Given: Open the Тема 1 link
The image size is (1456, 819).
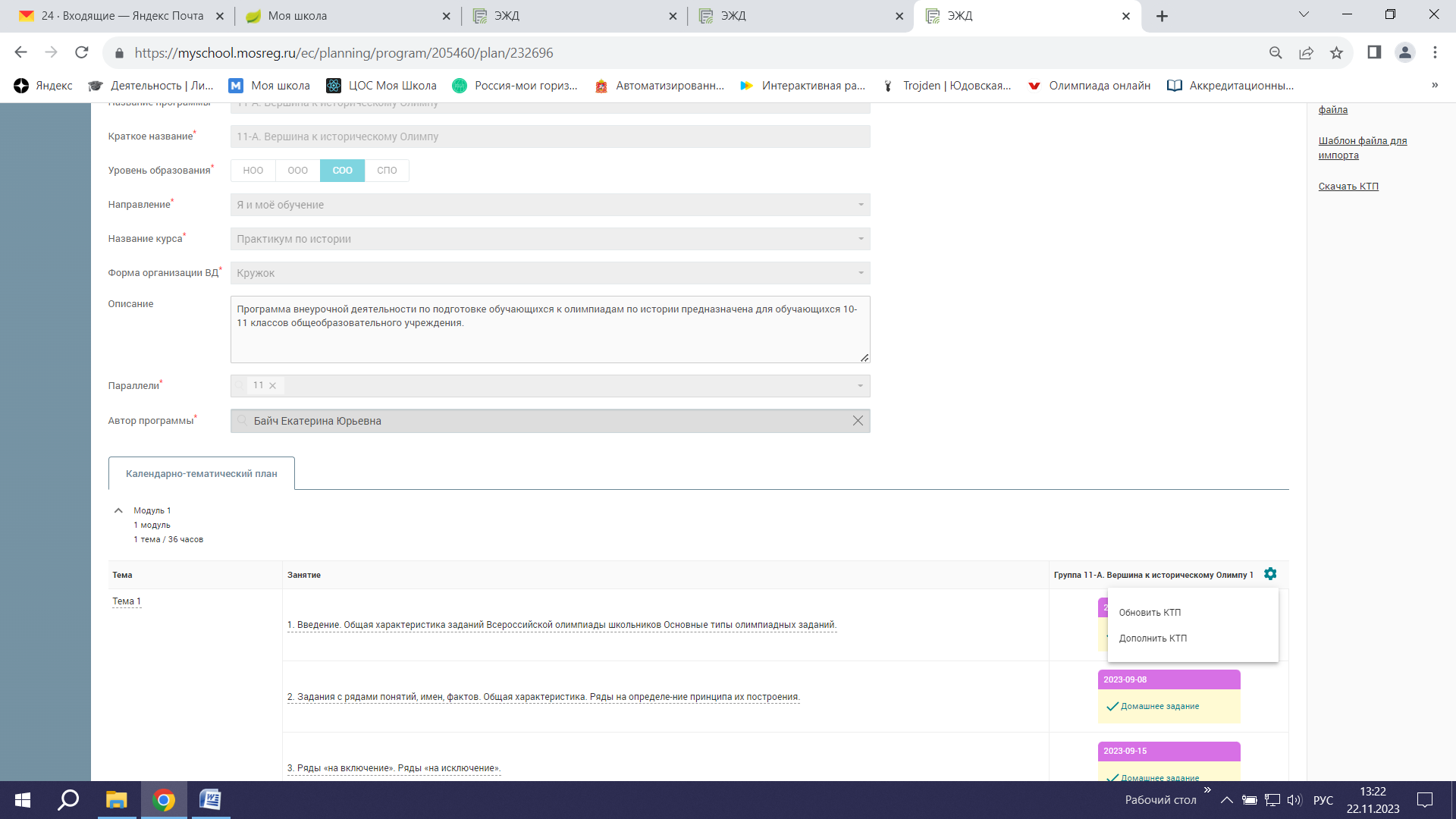Looking at the screenshot, I should (x=127, y=601).
